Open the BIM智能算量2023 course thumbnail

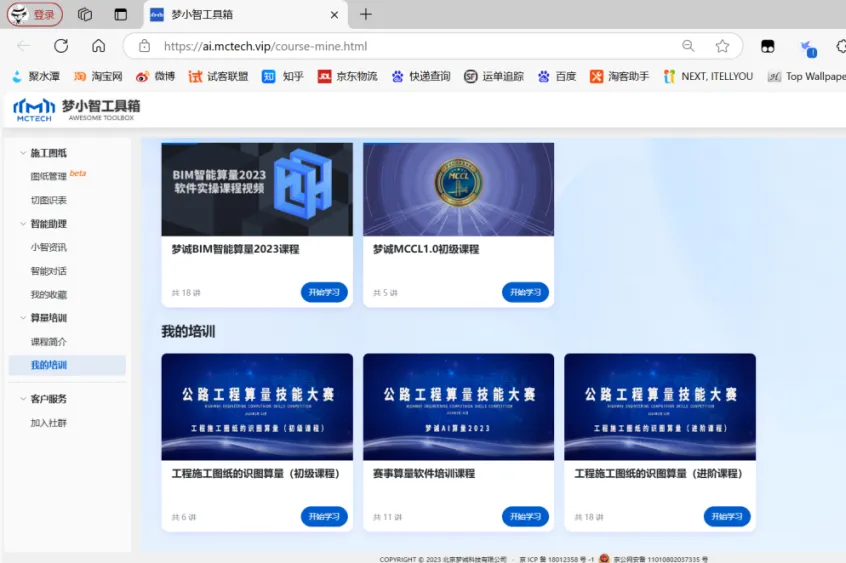(257, 189)
